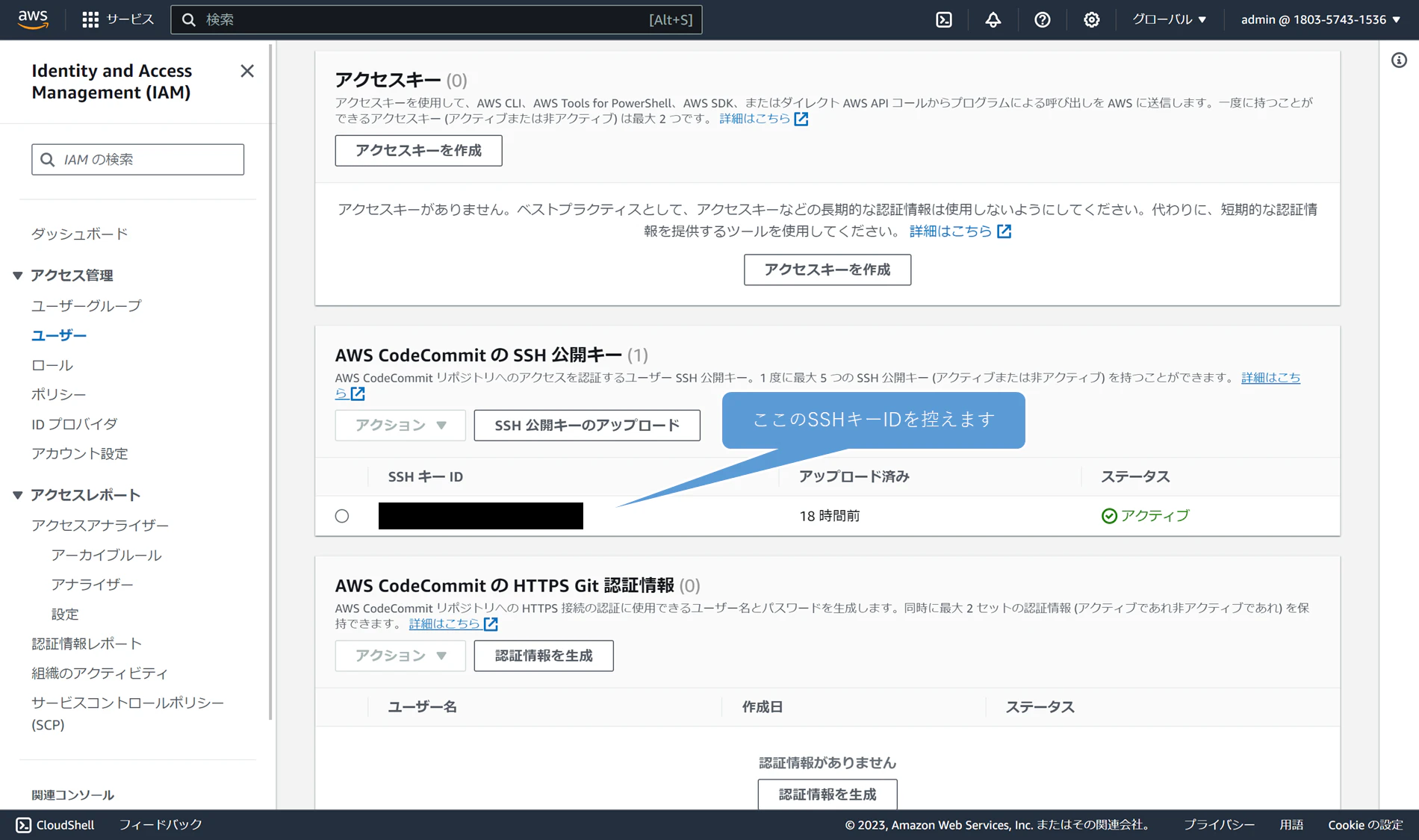
Task: Click SSH 公開キーのアップロード
Action: click(x=587, y=425)
